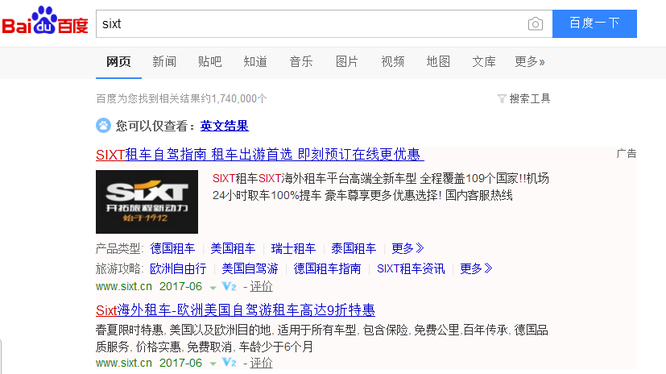Image resolution: width=666 pixels, height=374 pixels.
Task: Click the 德国租车 link
Action: click(x=172, y=248)
